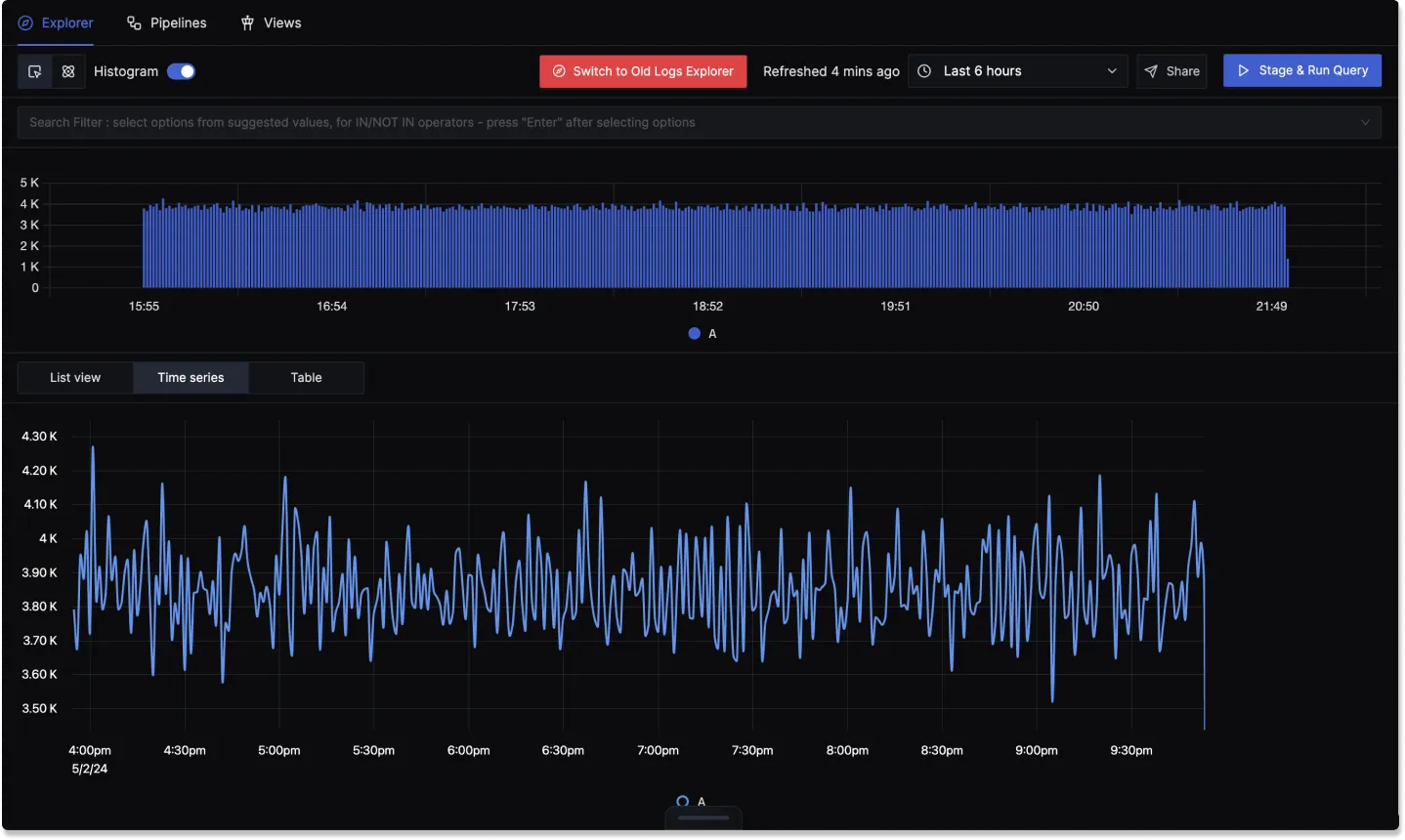The image size is (1405, 840).
Task: Open the Pipelines tab
Action: pos(167,22)
